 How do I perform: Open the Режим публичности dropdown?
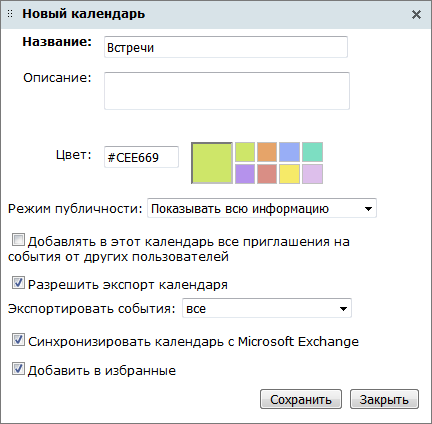click(262, 208)
